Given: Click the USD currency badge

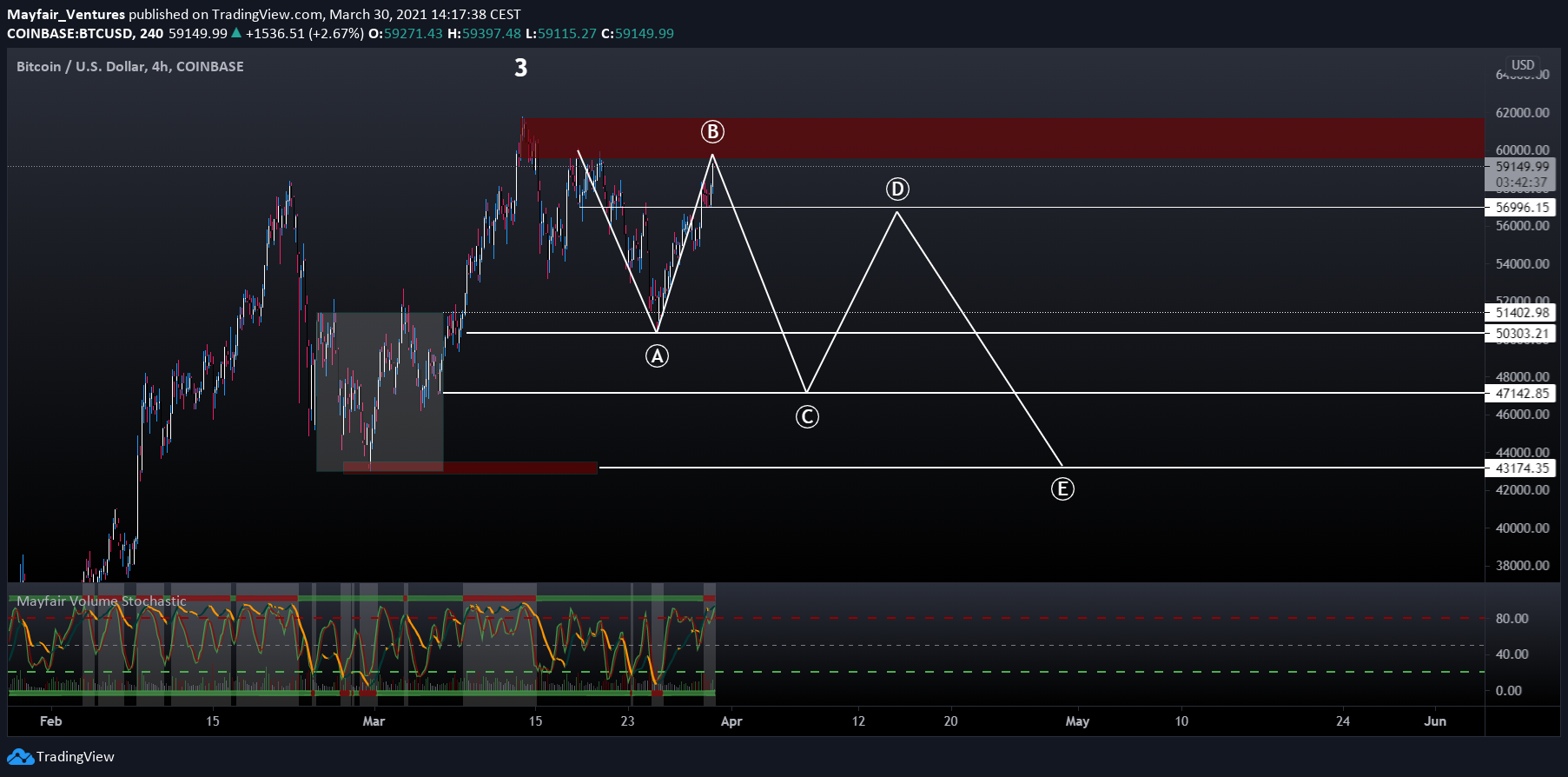Looking at the screenshot, I should [x=1523, y=65].
